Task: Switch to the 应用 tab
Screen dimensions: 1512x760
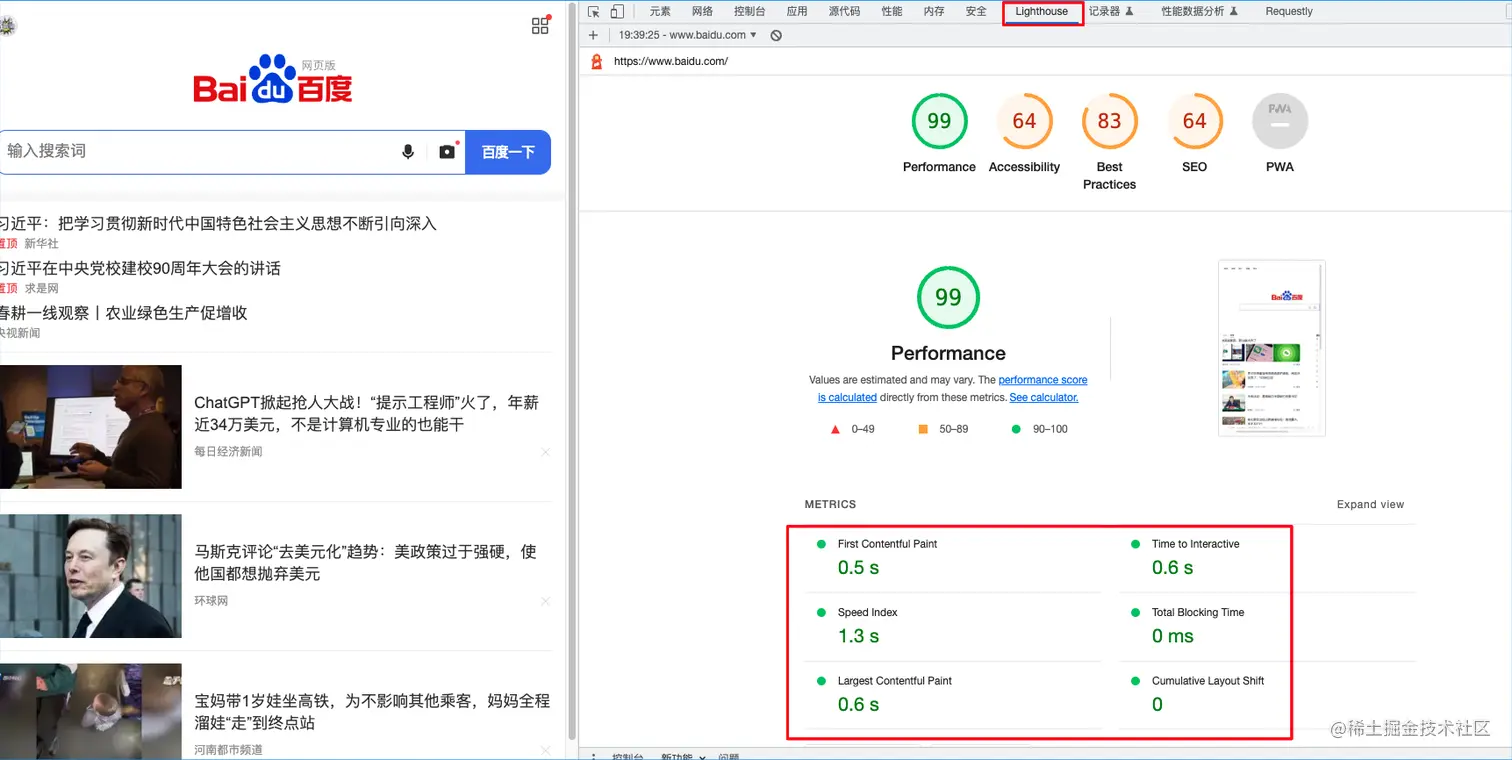Action: pyautogui.click(x=797, y=12)
